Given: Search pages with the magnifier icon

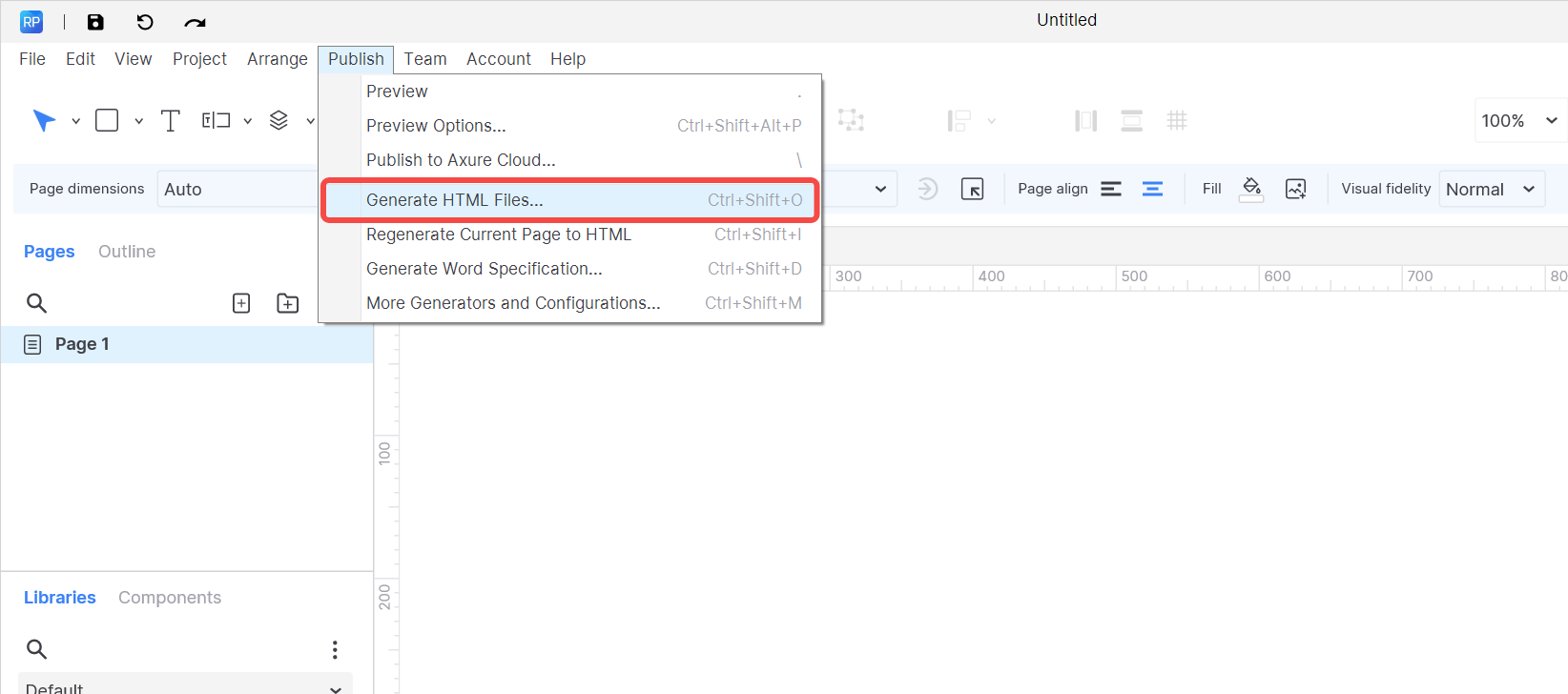Looking at the screenshot, I should click(x=36, y=303).
